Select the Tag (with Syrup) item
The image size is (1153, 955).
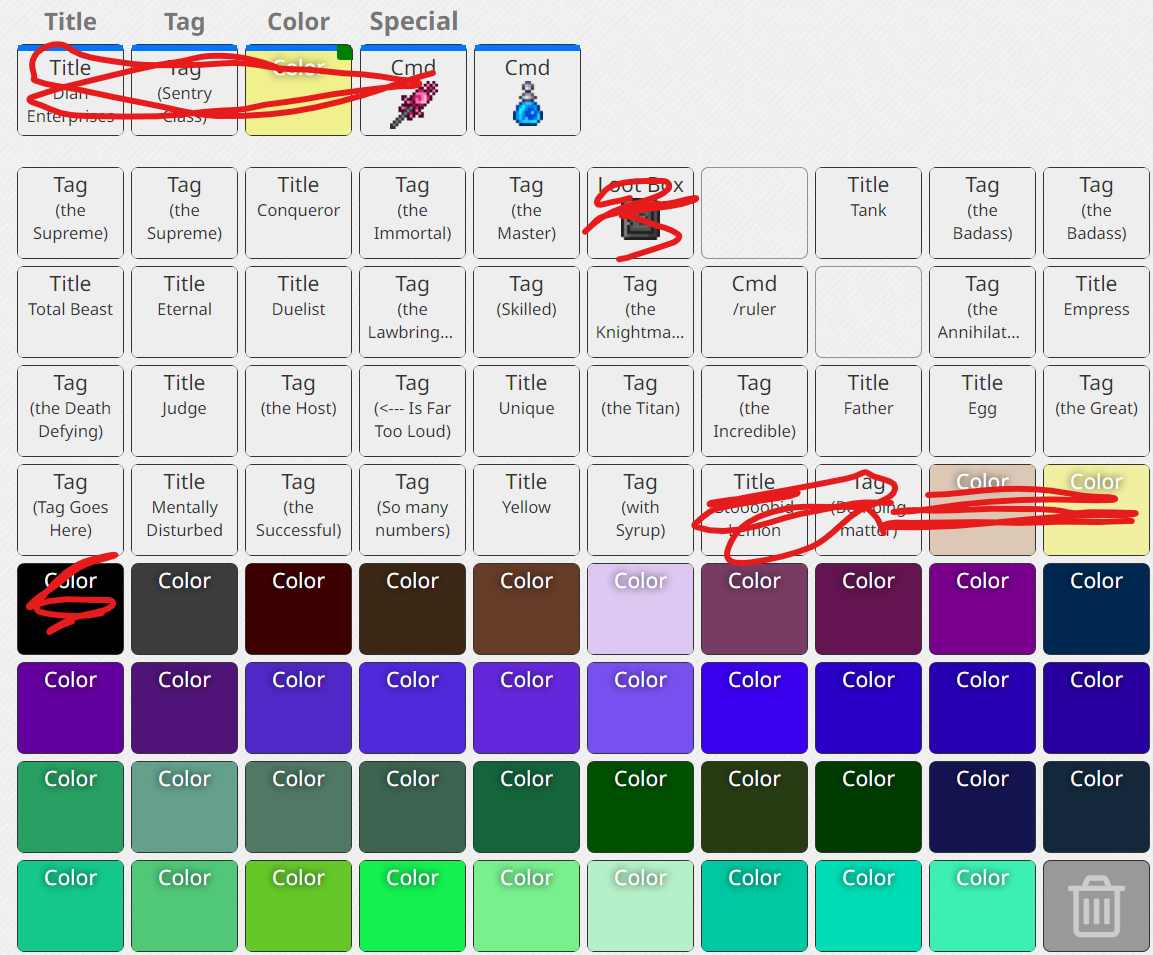640,509
